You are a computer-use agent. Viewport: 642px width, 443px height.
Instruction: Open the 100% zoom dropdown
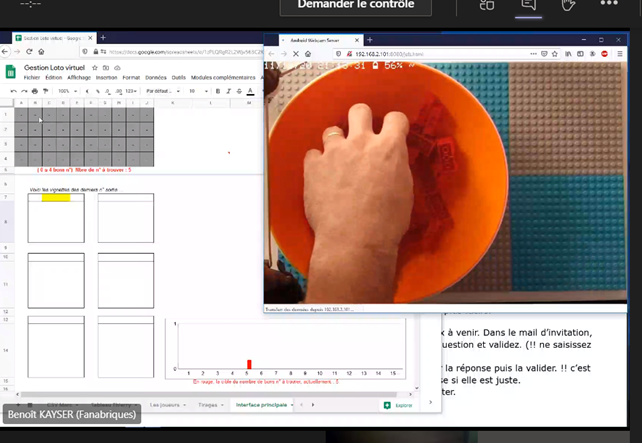pyautogui.click(x=67, y=91)
